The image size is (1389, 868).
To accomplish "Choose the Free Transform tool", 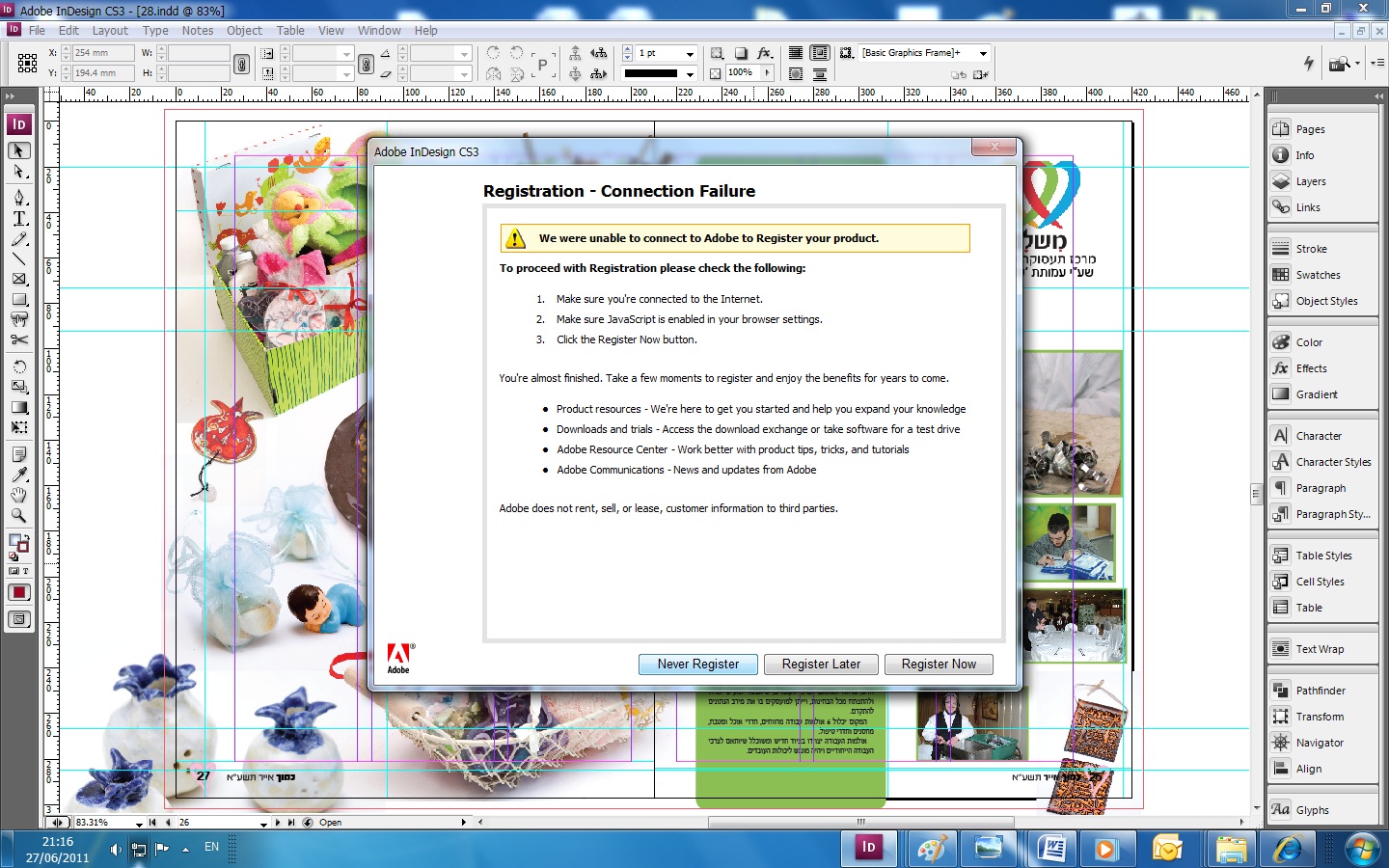I will pyautogui.click(x=19, y=427).
